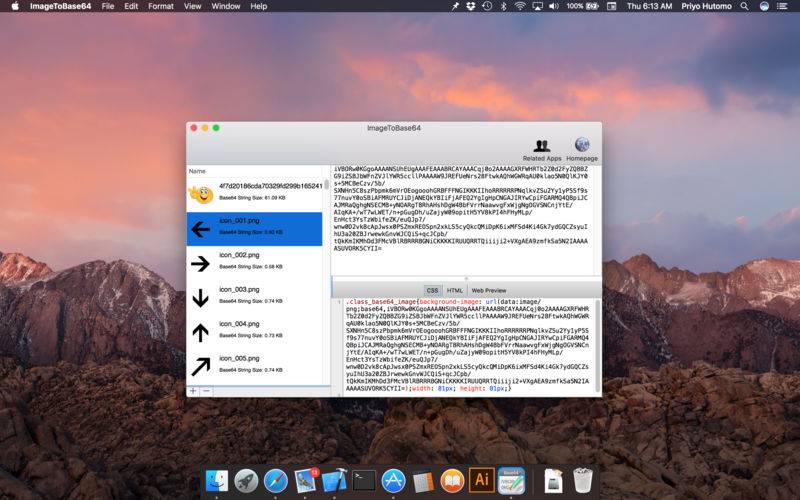The width and height of the screenshot is (800, 500).
Task: Open Terminal from the Dock
Action: (364, 481)
